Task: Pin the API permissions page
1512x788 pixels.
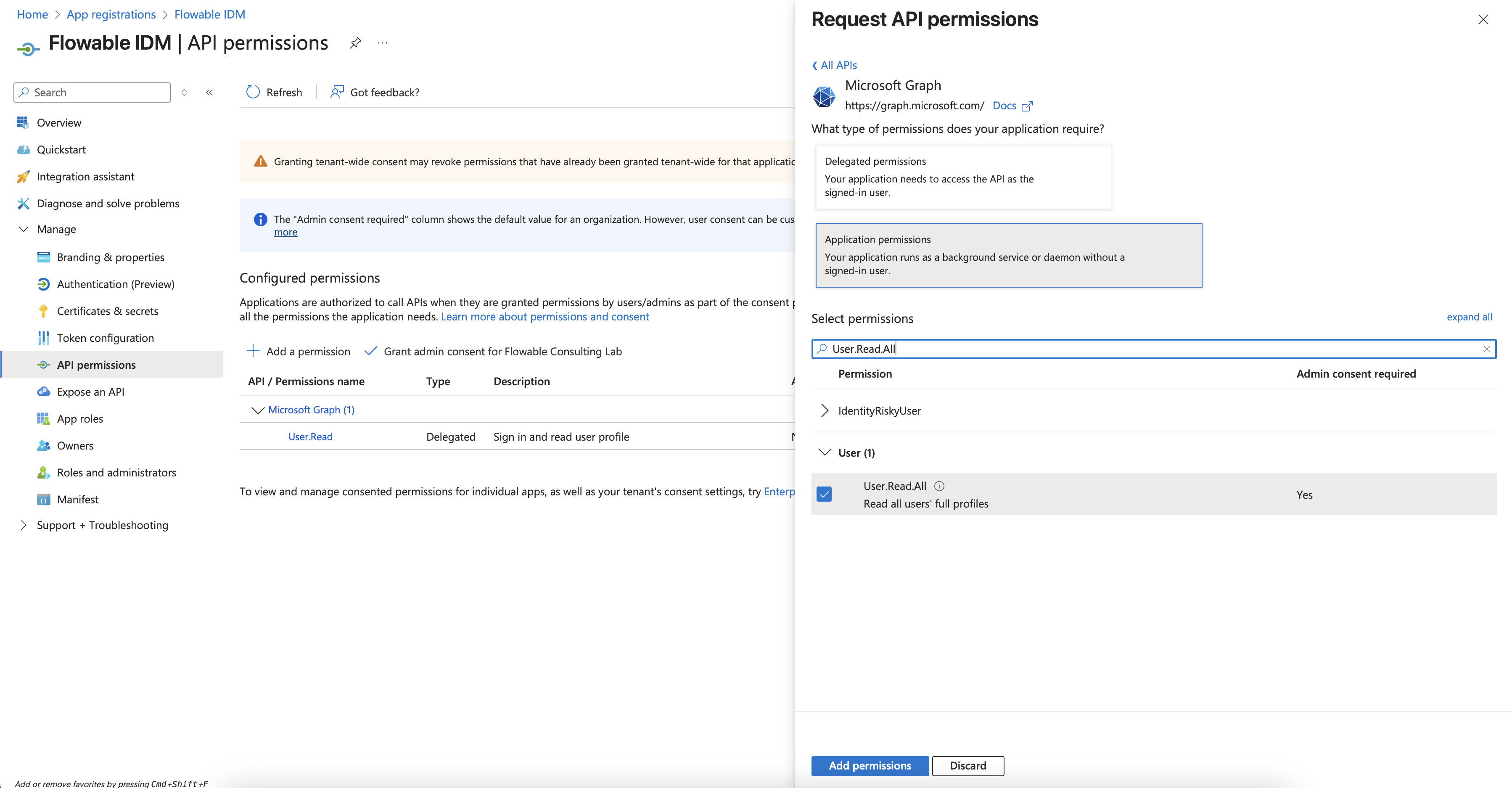Action: (355, 42)
